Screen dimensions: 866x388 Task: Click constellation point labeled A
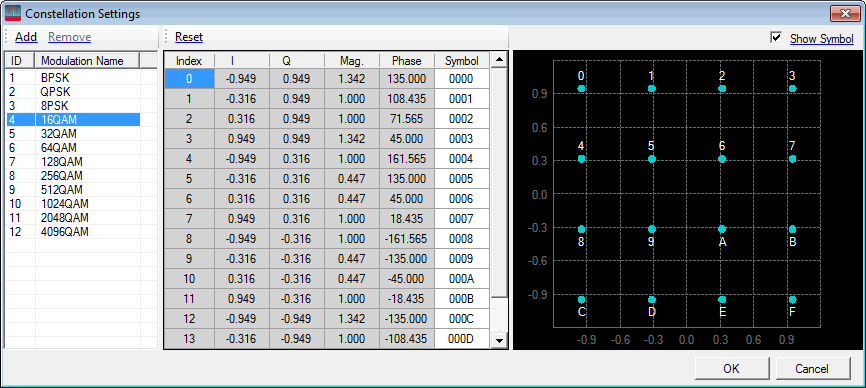click(x=722, y=229)
